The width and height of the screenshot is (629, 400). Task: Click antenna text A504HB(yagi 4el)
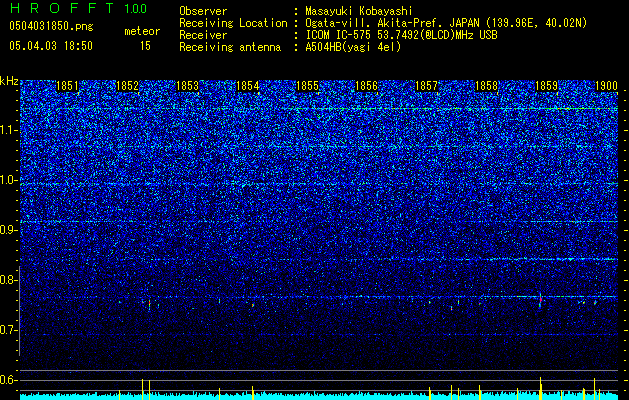(353, 47)
